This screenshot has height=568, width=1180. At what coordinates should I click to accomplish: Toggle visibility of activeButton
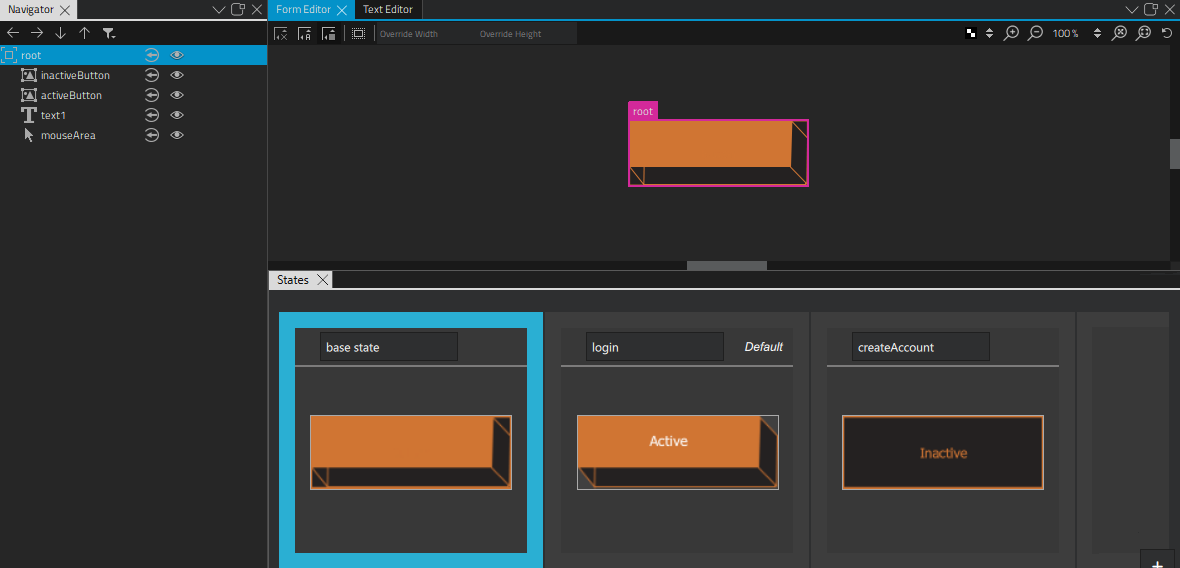177,95
